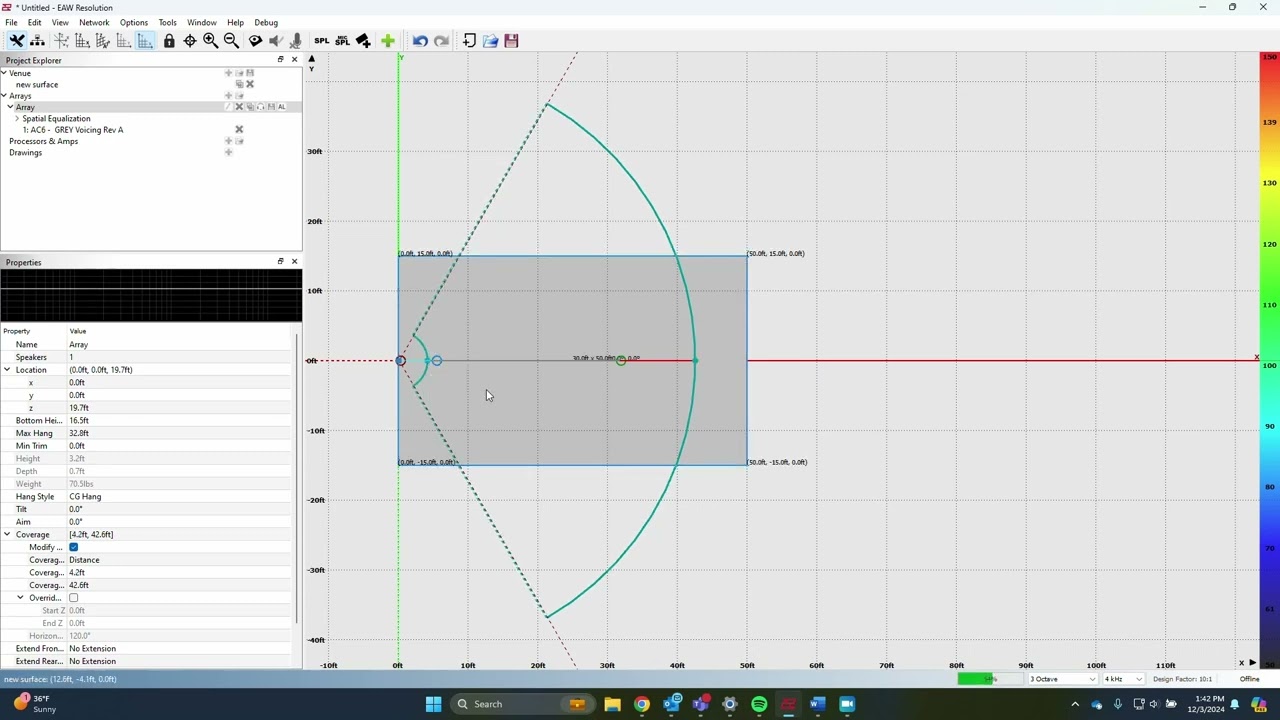Click the zoom out magnifier icon
This screenshot has height=720, width=1280.
232,41
